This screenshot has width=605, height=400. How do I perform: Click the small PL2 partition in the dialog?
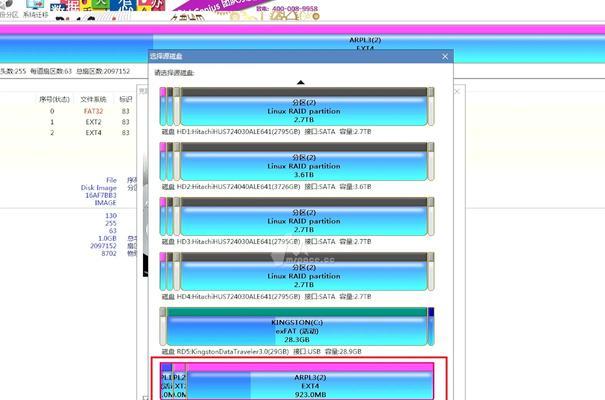point(179,381)
